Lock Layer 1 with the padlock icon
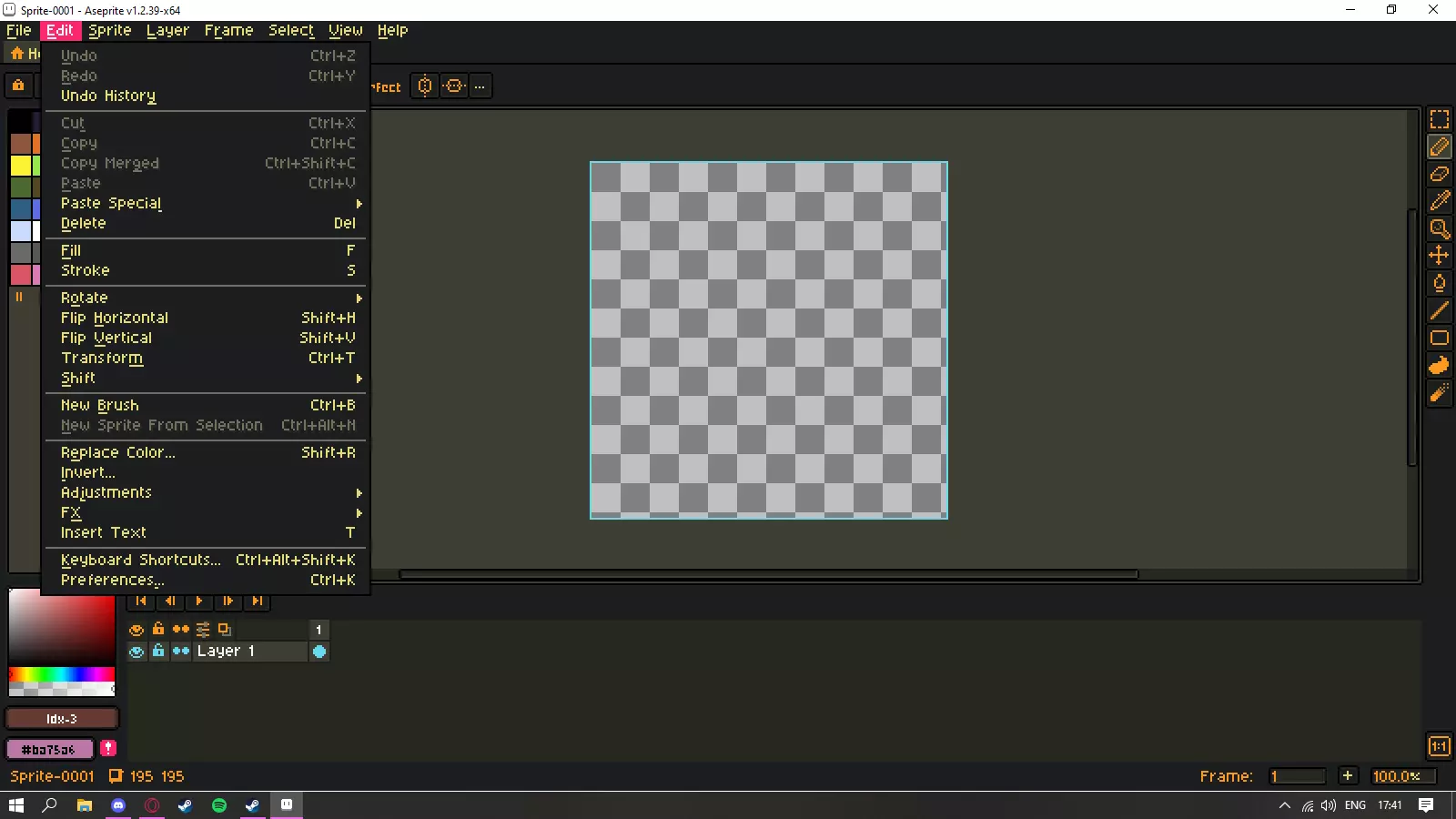Image resolution: width=1456 pixels, height=819 pixels. click(158, 652)
